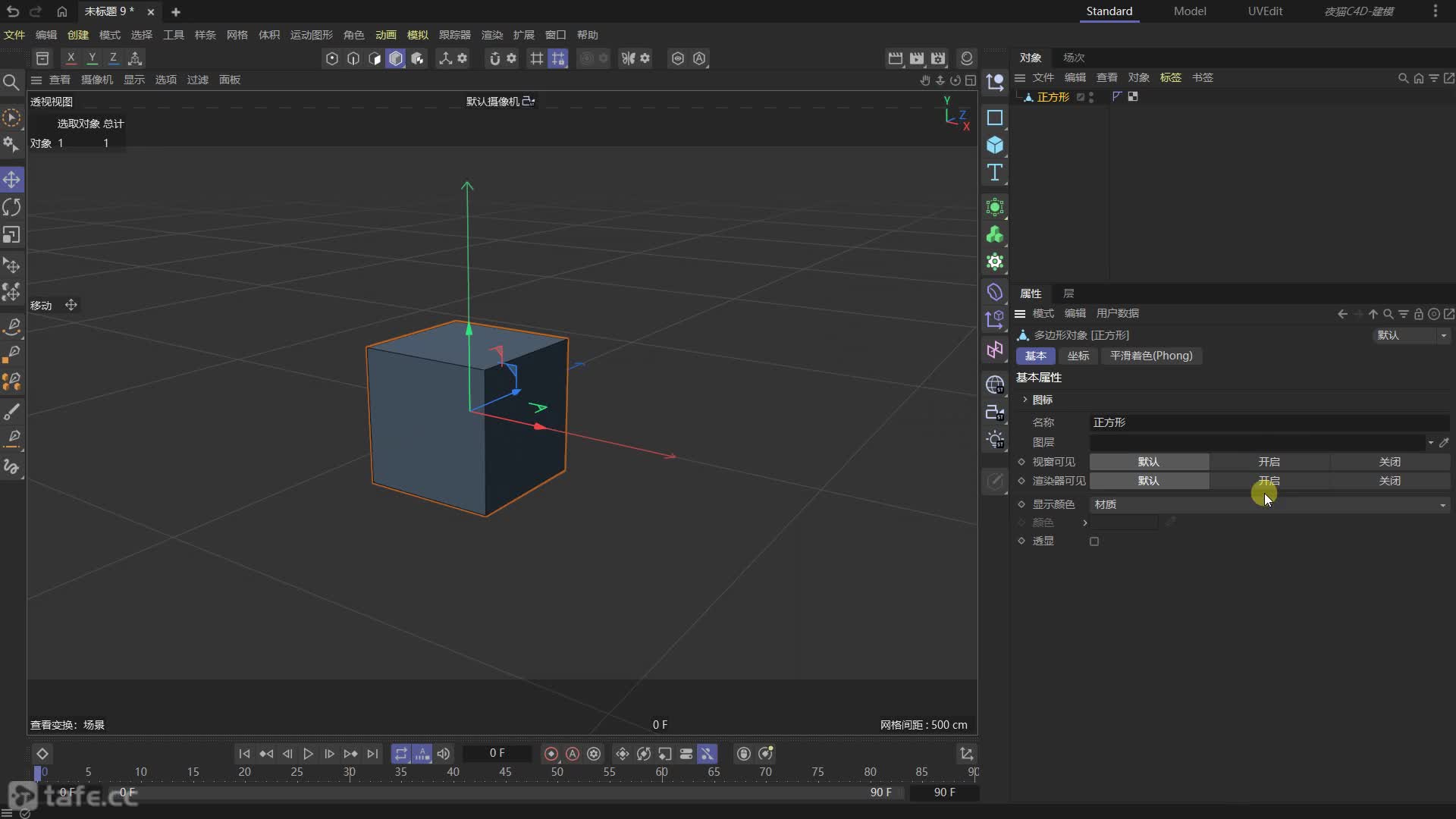The image size is (1456, 819).
Task: Toggle Y axis lock
Action: pyautogui.click(x=92, y=58)
